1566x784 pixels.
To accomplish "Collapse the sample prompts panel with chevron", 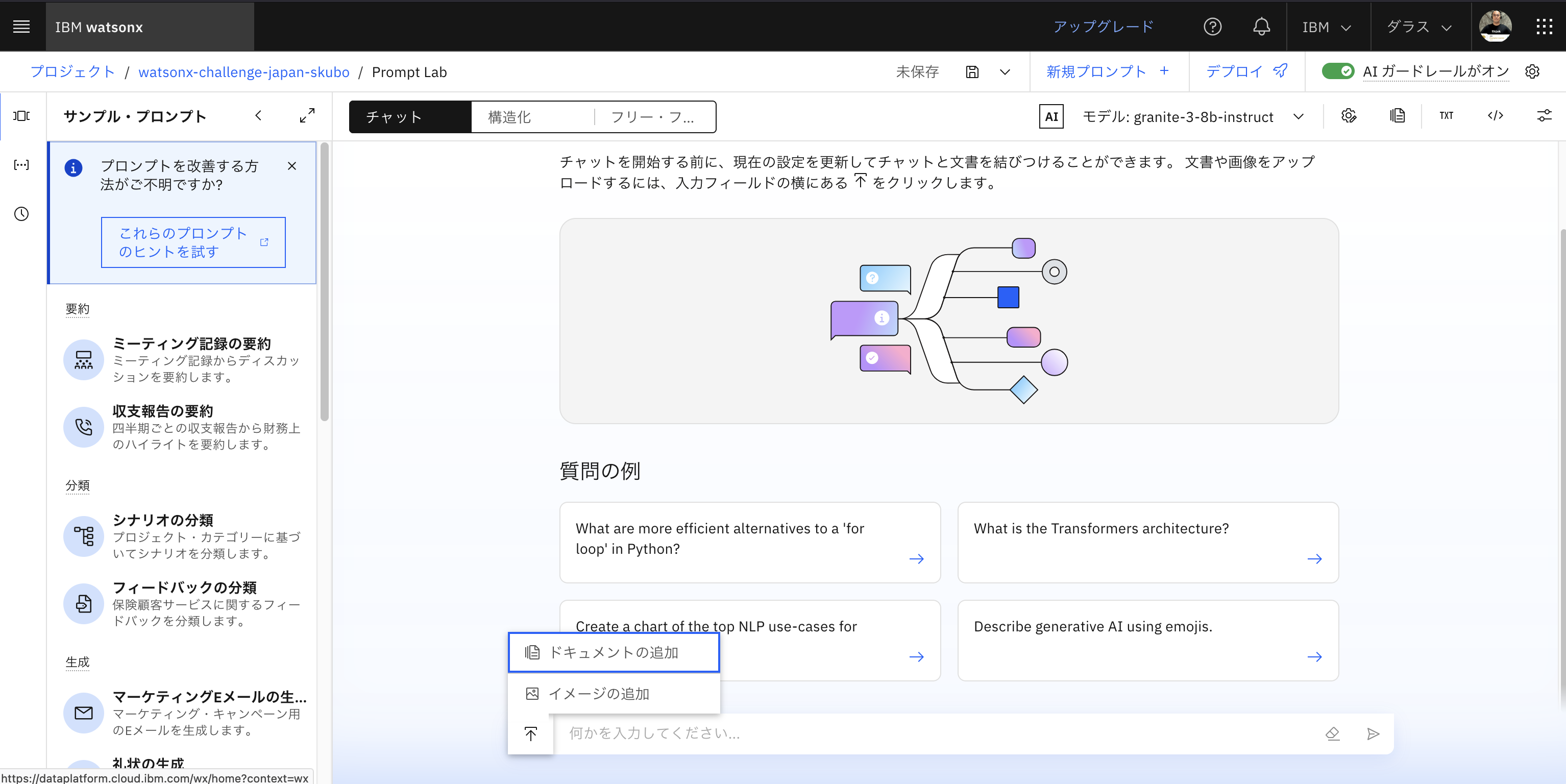I will point(258,115).
